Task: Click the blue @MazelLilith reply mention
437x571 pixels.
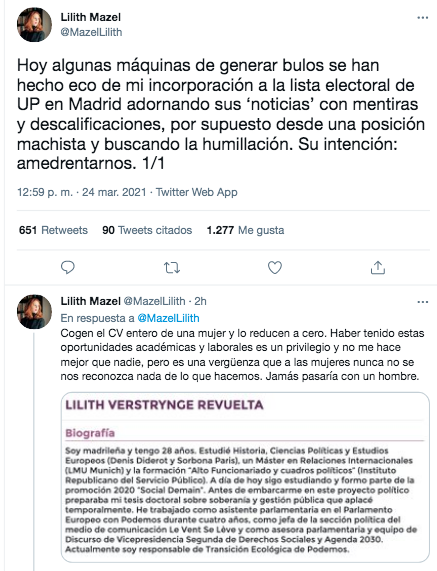Action: [x=168, y=318]
